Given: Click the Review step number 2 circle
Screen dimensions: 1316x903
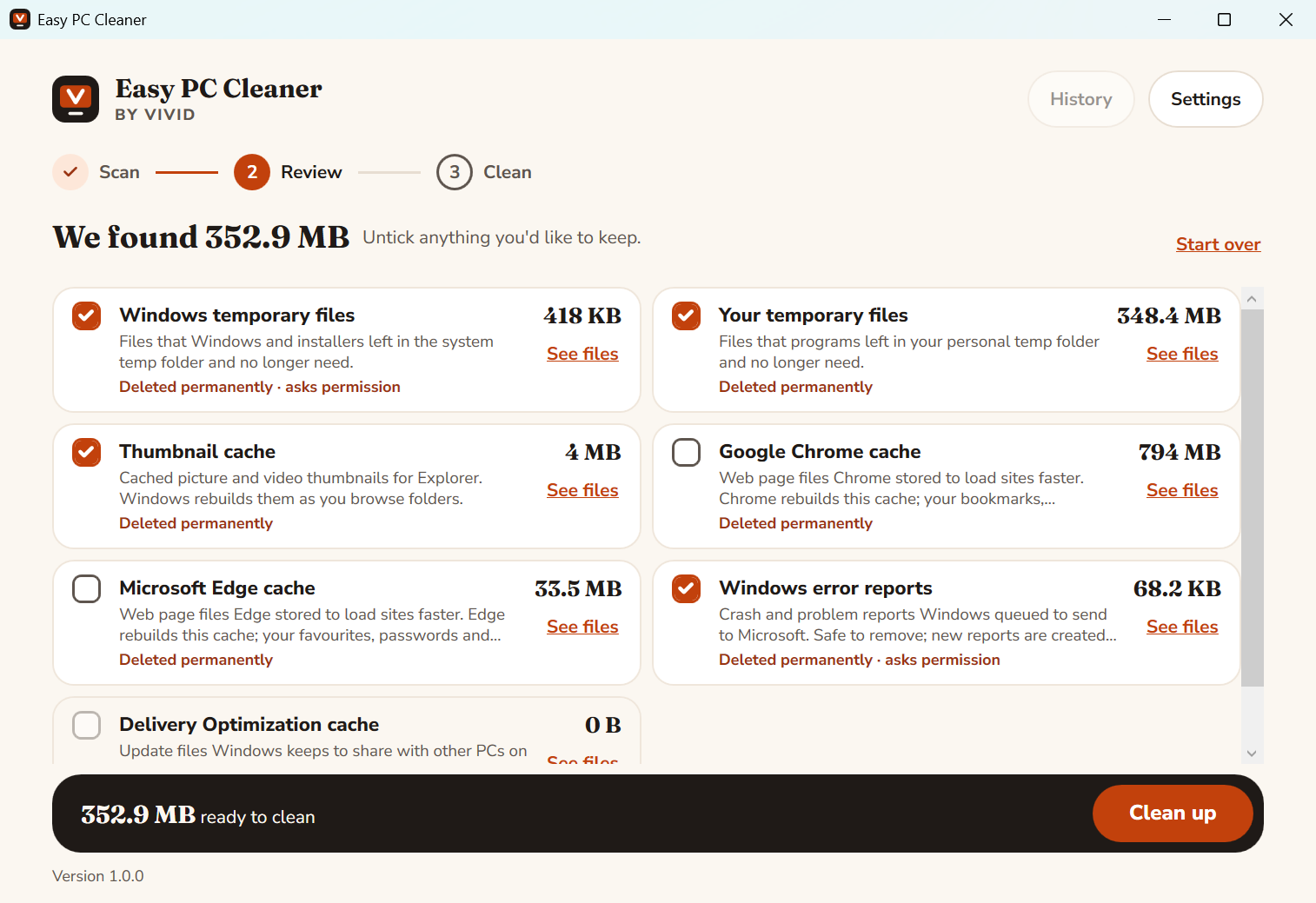Looking at the screenshot, I should 252,172.
